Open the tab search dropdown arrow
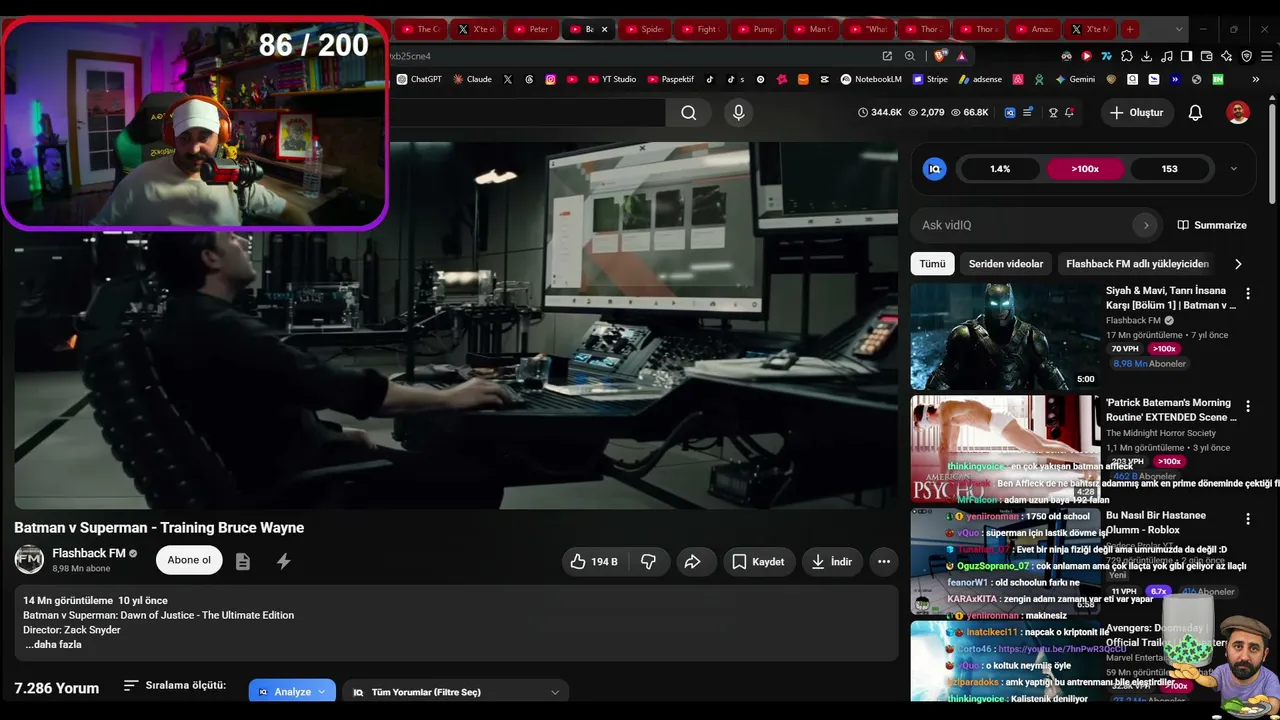Viewport: 1280px width, 720px height. tap(1179, 29)
